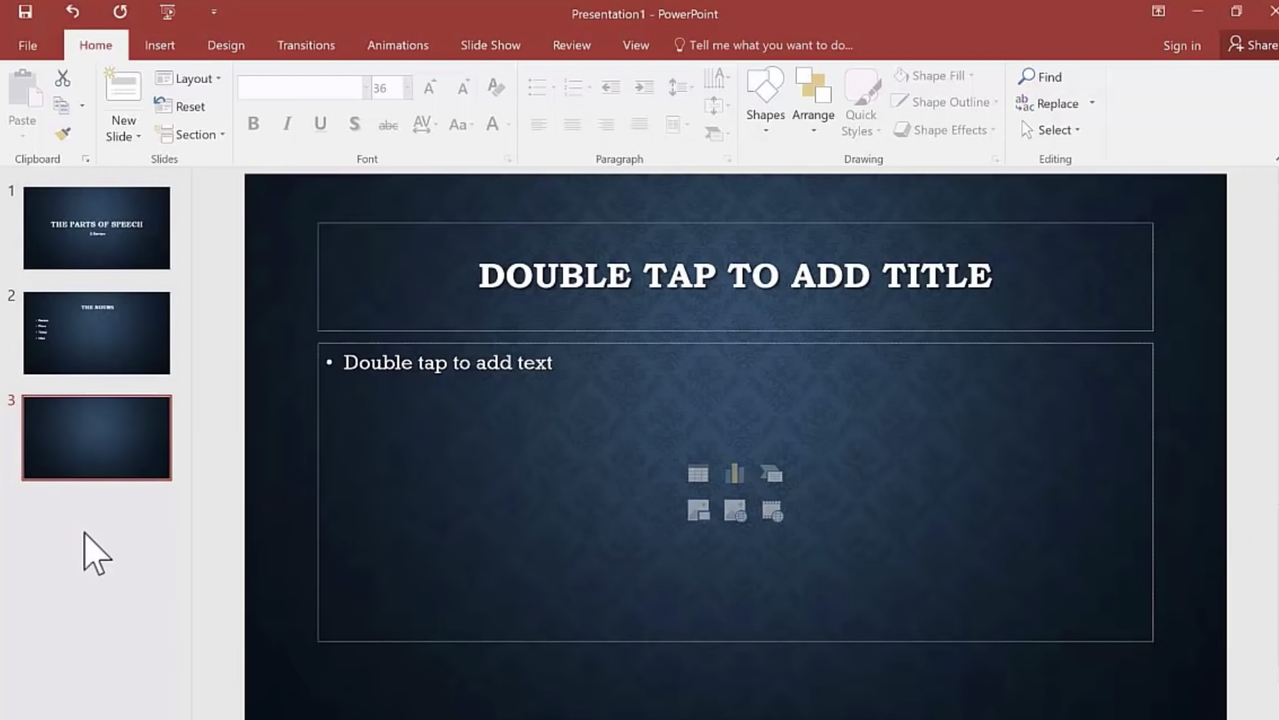The image size is (1279, 720).
Task: Expand the Layout dropdown
Action: [189, 79]
